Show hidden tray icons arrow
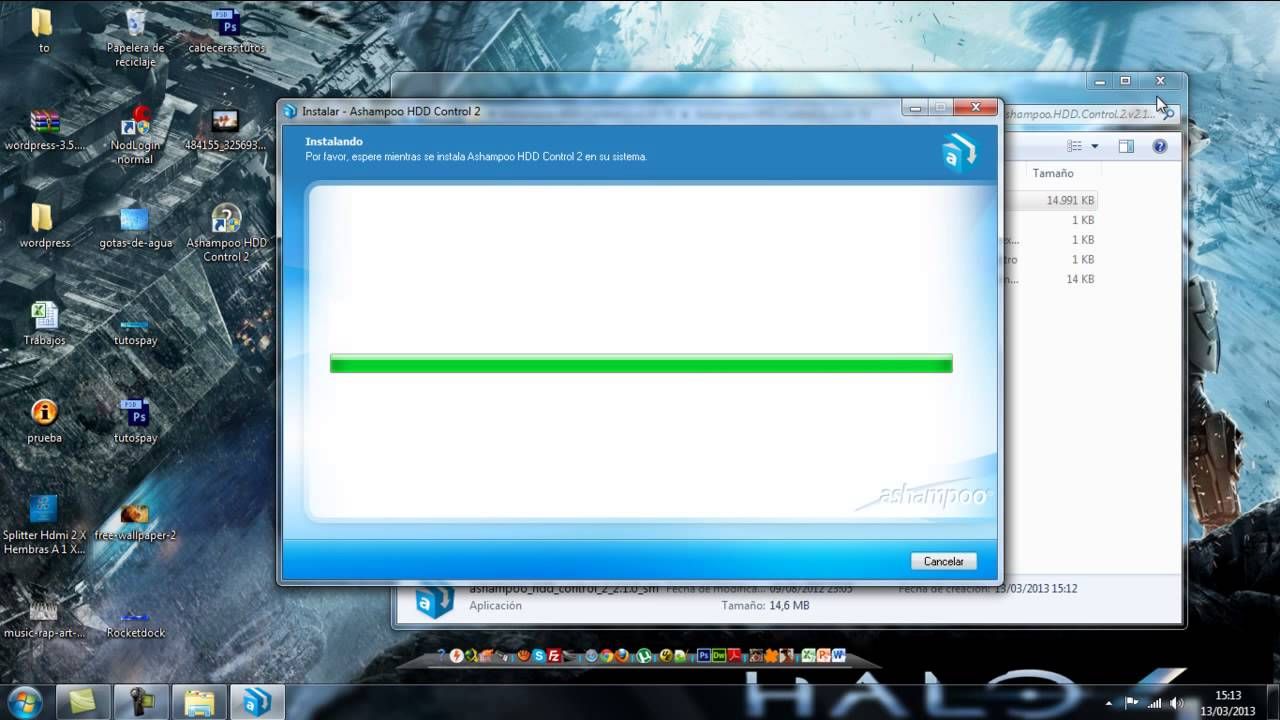The width and height of the screenshot is (1280, 720). tap(1108, 703)
